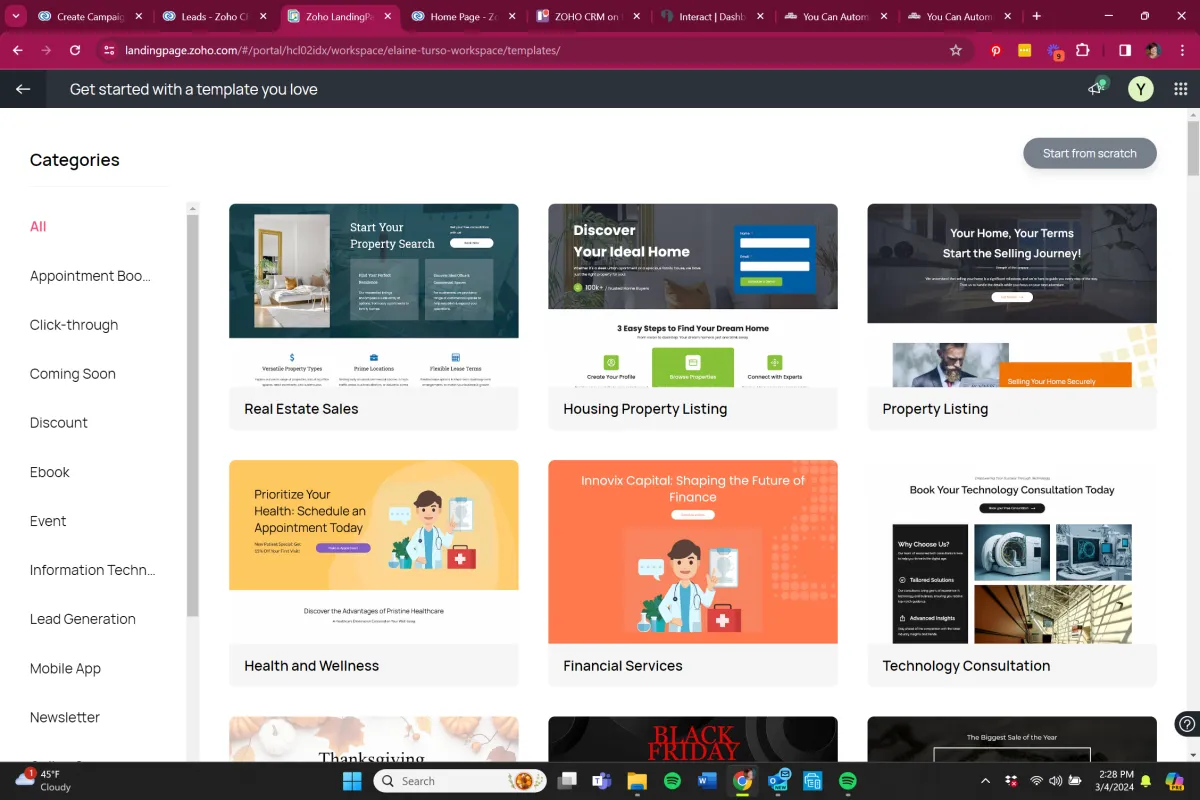View site information icon in address bar
The height and width of the screenshot is (800, 1200).
coord(109,50)
